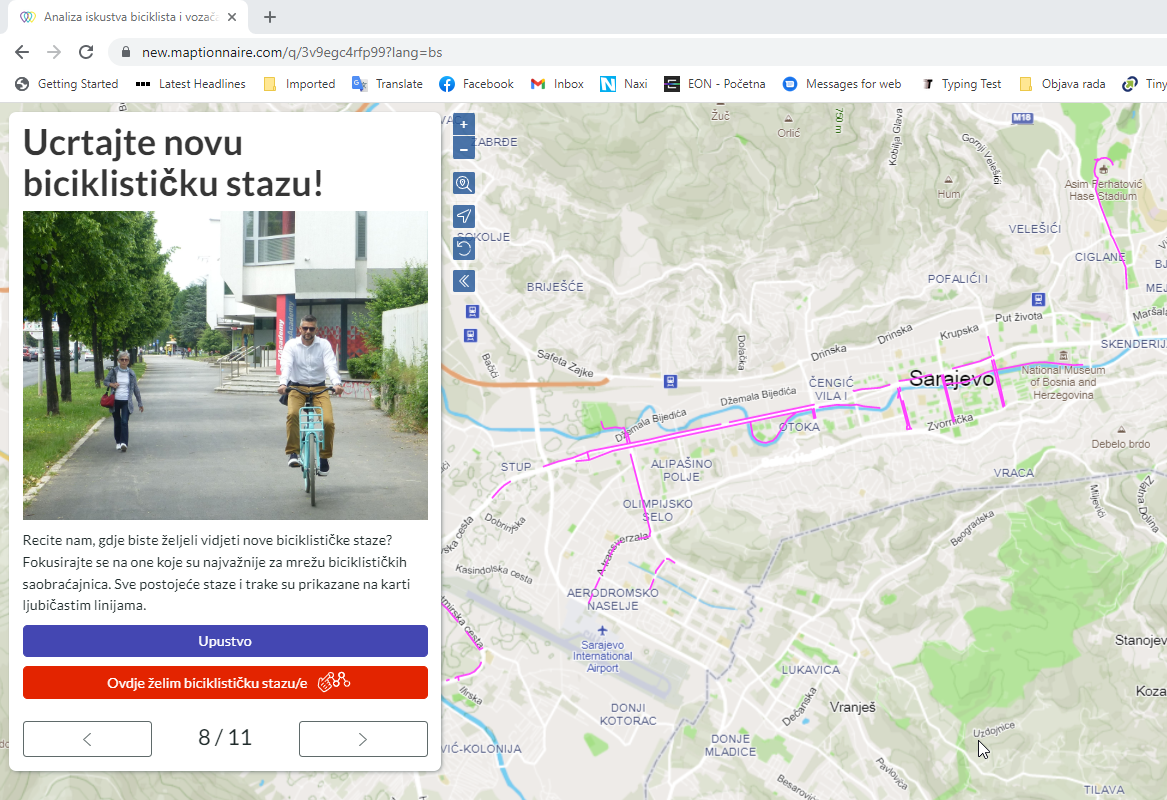Expand the Objava rada bookmarks folder
The width and height of the screenshot is (1167, 800).
click(1062, 84)
